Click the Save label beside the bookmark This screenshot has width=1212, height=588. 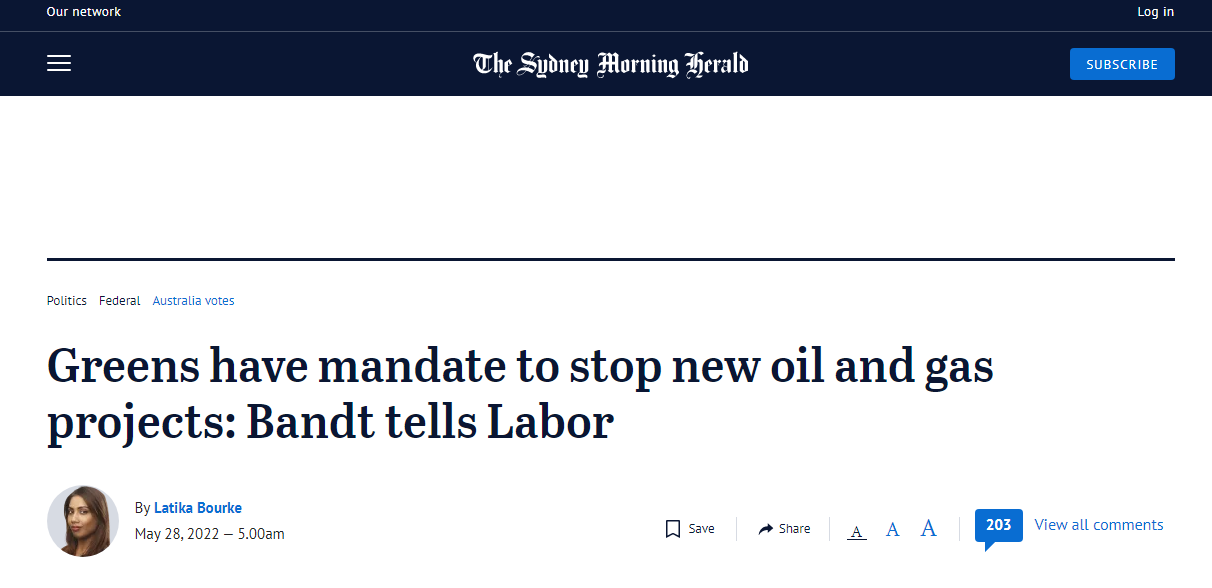tap(701, 529)
